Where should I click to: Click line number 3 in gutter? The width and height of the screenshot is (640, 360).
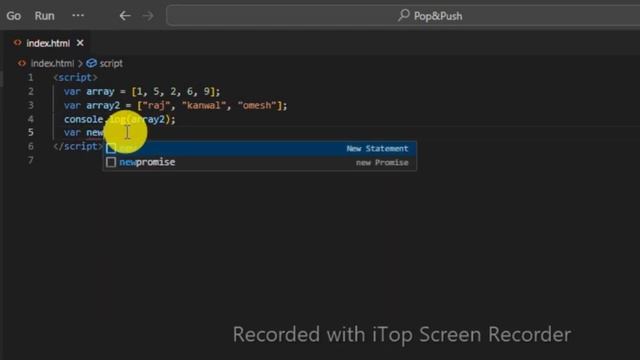pyautogui.click(x=31, y=105)
